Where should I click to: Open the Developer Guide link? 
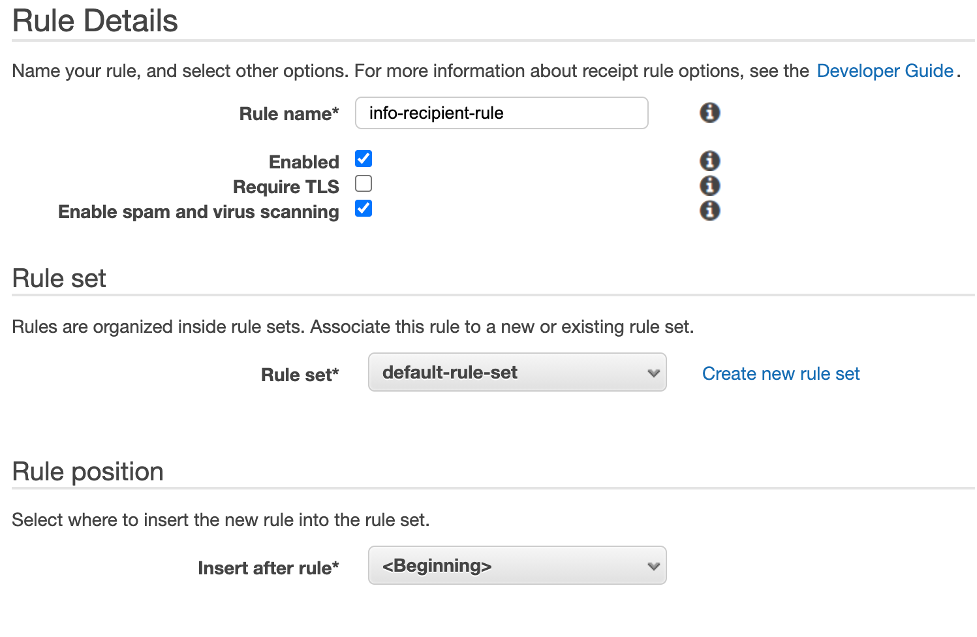885,71
